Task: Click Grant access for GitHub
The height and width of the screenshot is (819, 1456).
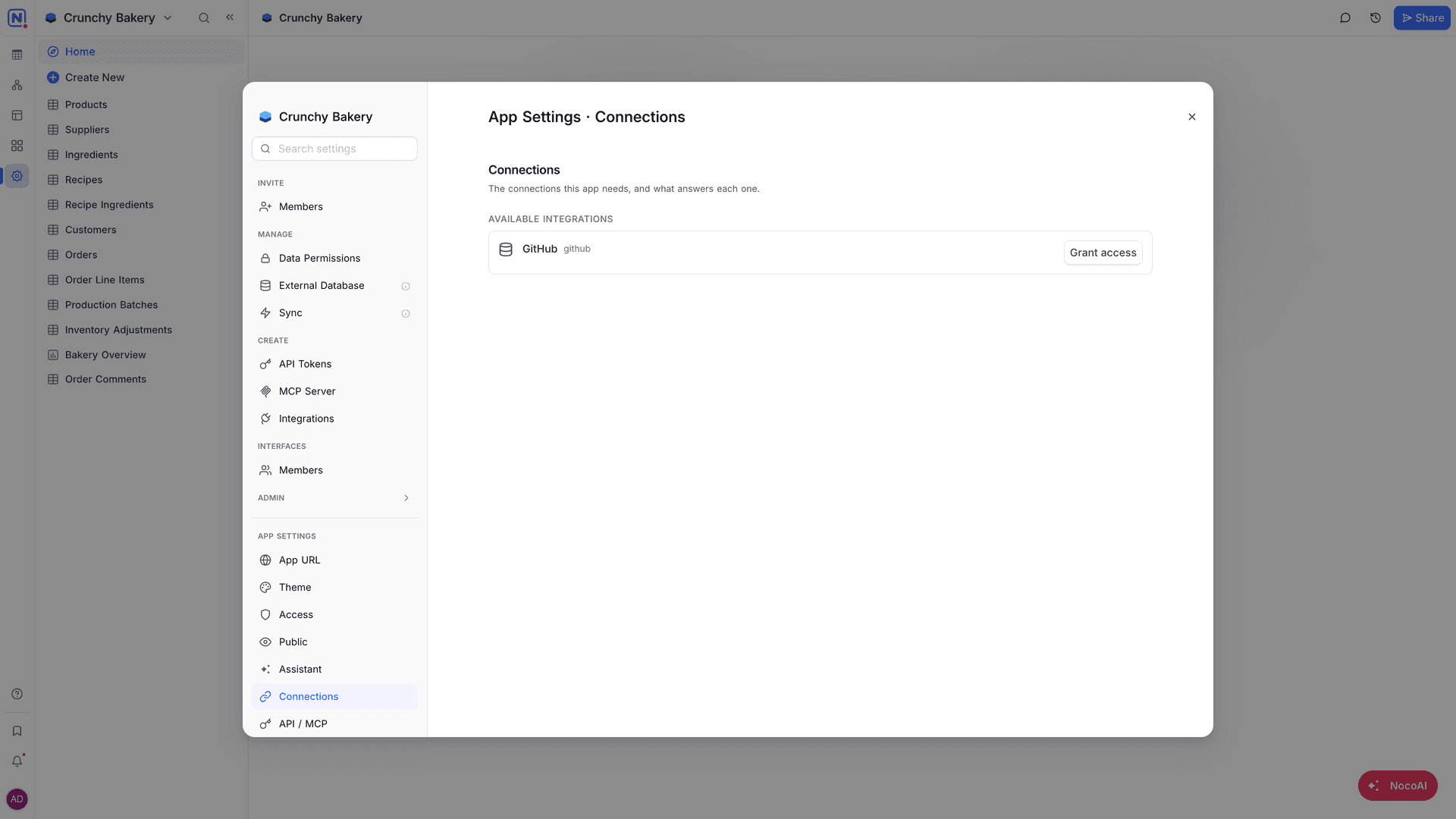Action: point(1103,253)
